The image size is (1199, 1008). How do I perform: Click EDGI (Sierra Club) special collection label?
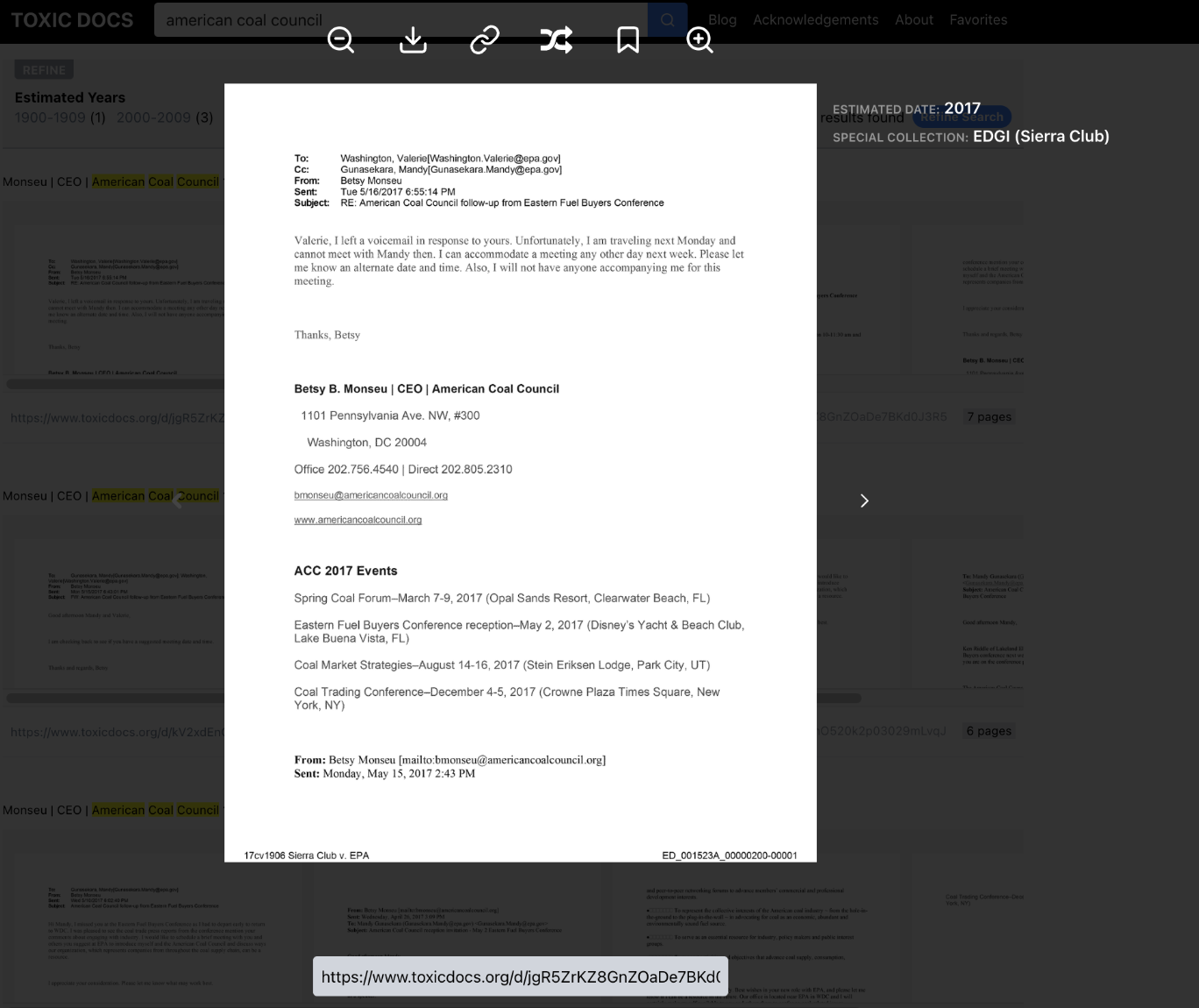[x=1040, y=136]
